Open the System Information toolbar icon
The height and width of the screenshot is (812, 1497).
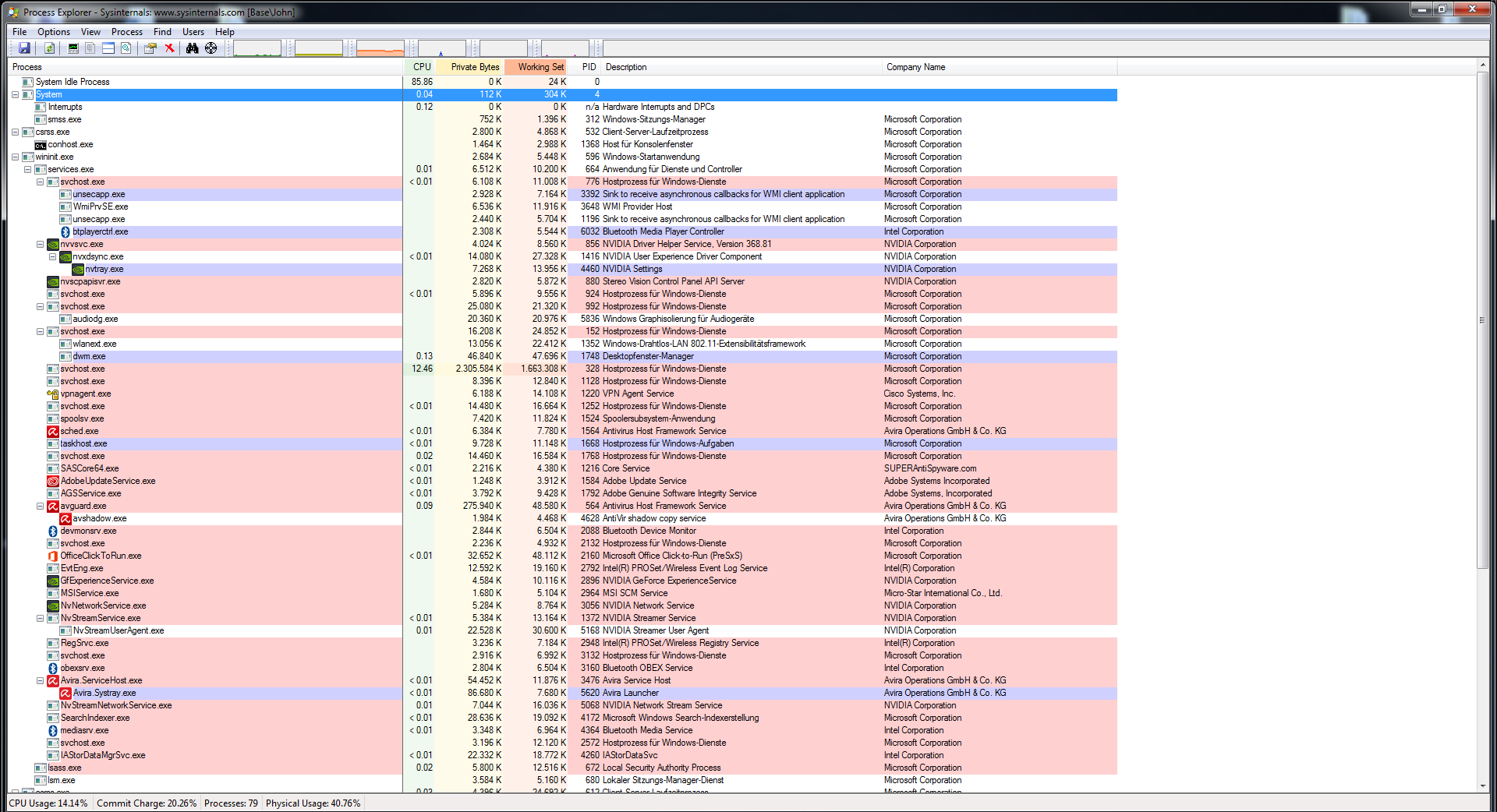coord(73,48)
